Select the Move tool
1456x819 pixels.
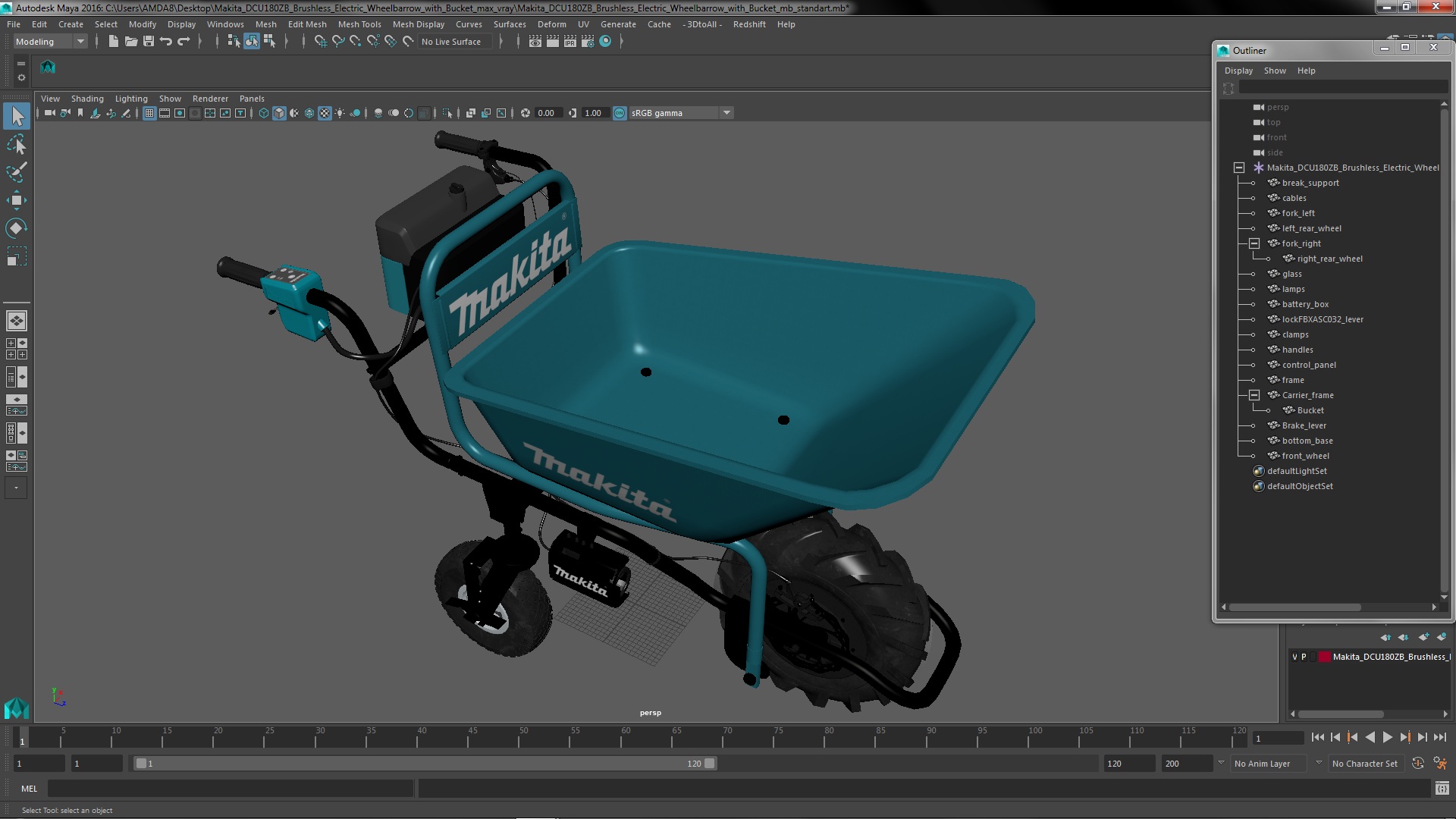pyautogui.click(x=17, y=200)
